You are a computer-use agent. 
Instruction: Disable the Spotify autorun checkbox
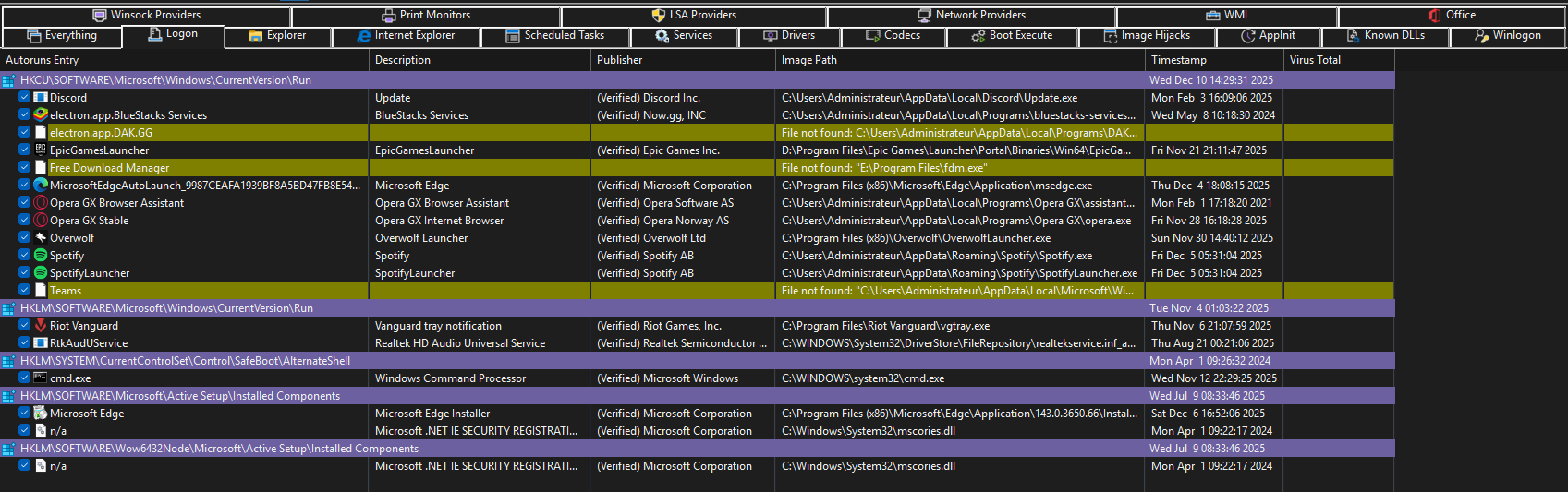pos(25,255)
